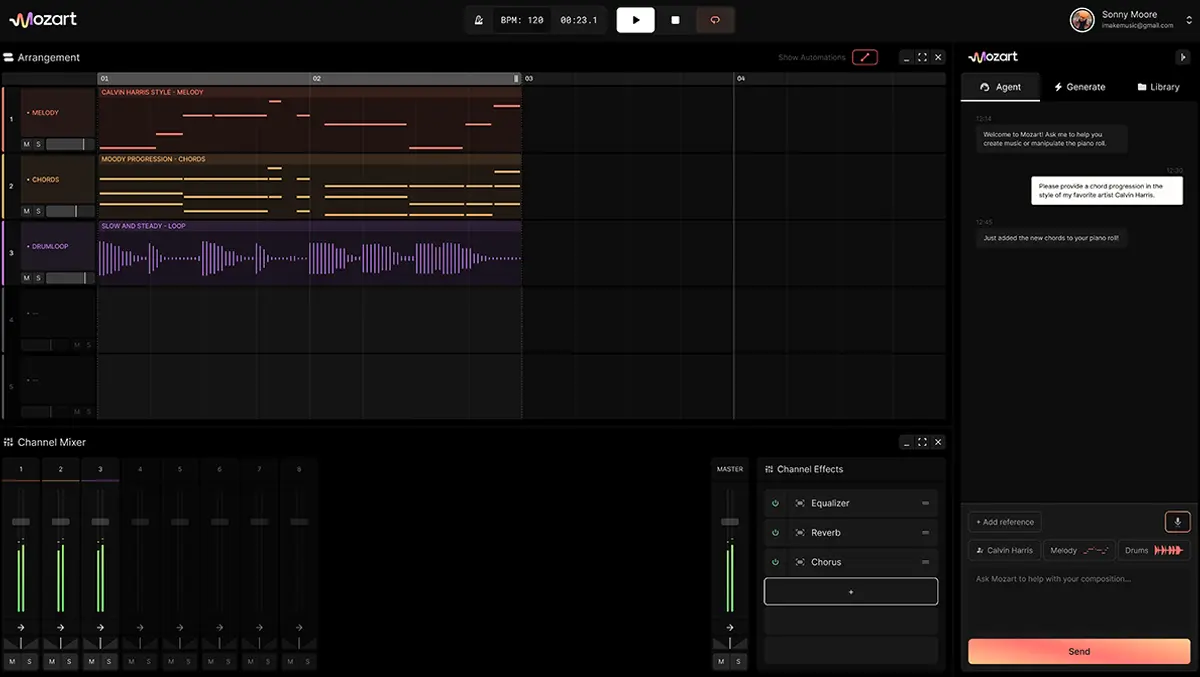Toggle the Equalizer effect power icon
The height and width of the screenshot is (677, 1200).
click(x=775, y=503)
